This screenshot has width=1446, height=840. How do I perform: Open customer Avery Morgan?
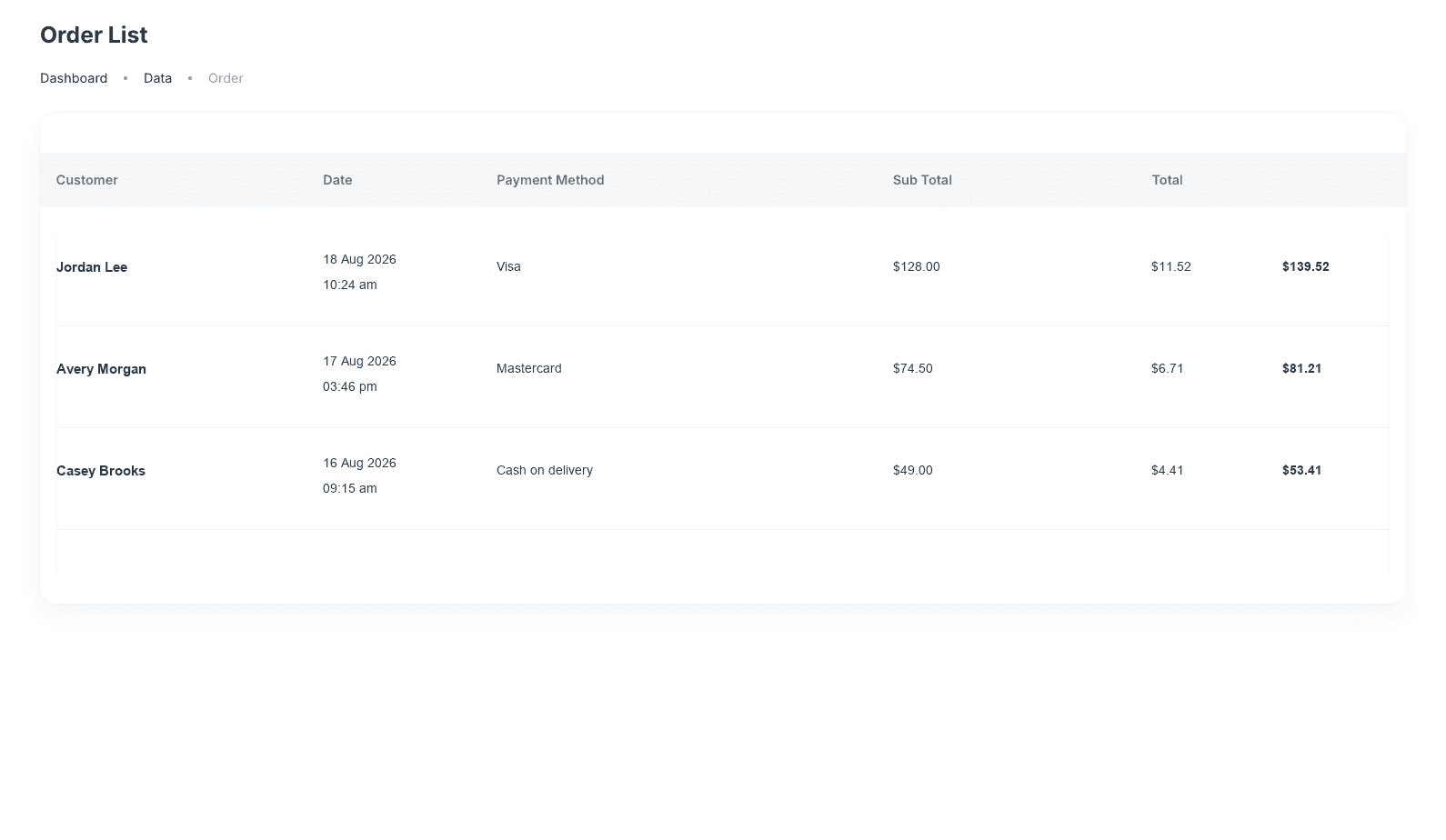[101, 369]
